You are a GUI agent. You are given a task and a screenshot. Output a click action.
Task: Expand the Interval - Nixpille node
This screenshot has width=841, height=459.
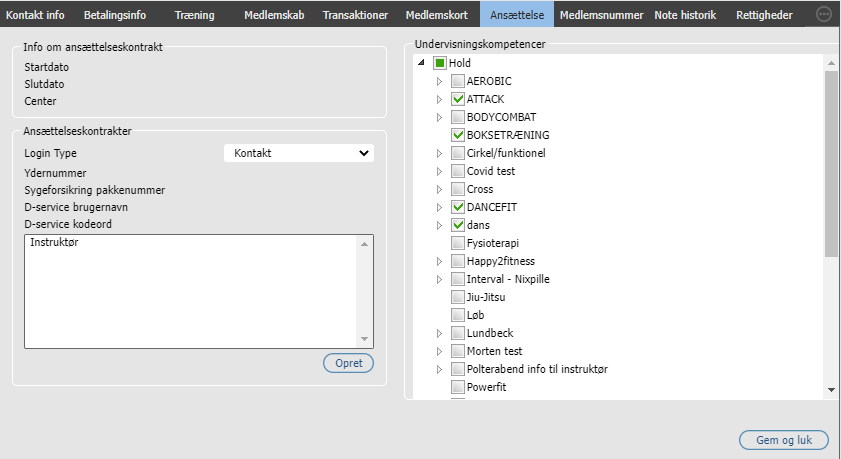click(439, 279)
